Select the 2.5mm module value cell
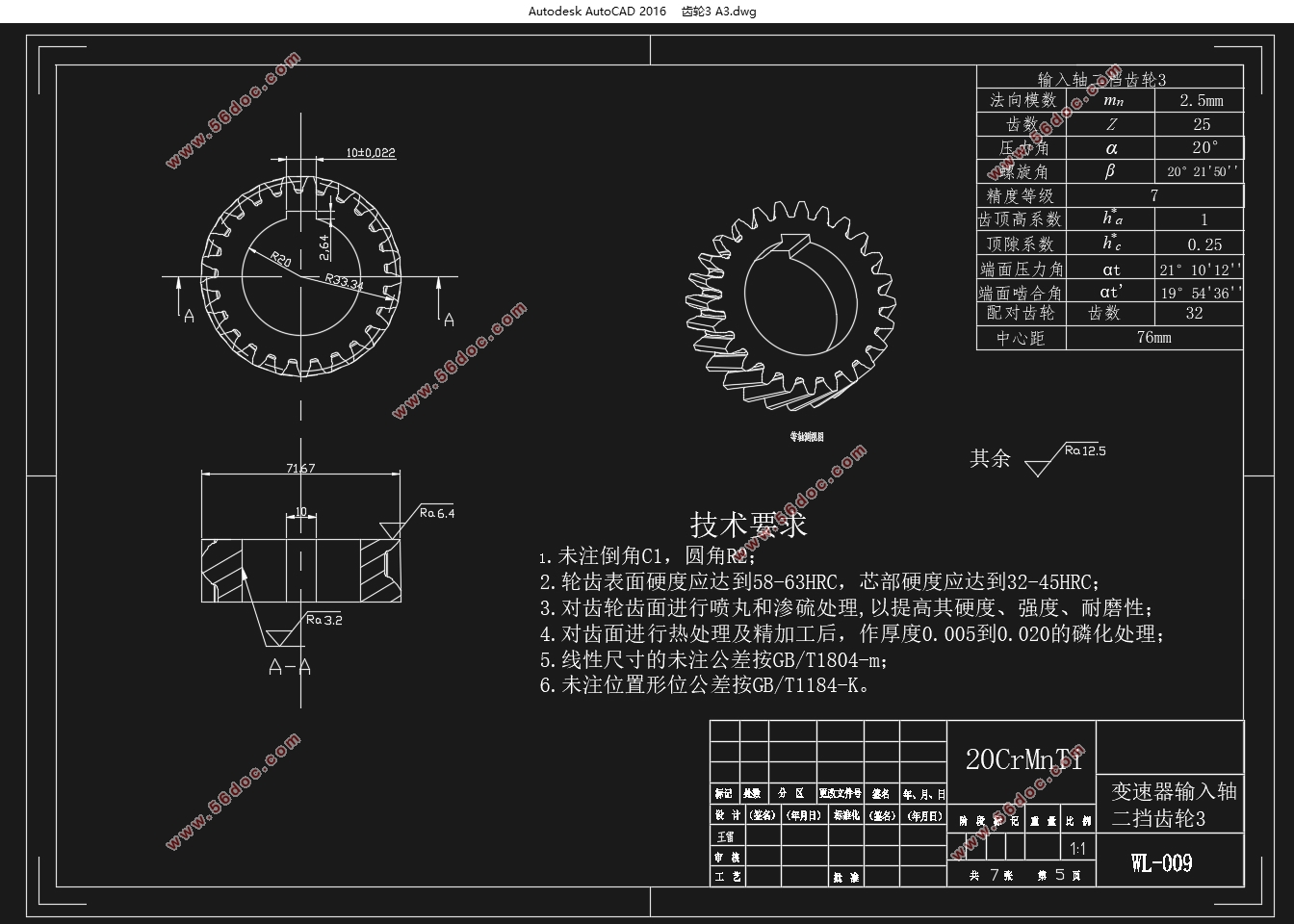This screenshot has width=1294, height=924. point(1201,100)
